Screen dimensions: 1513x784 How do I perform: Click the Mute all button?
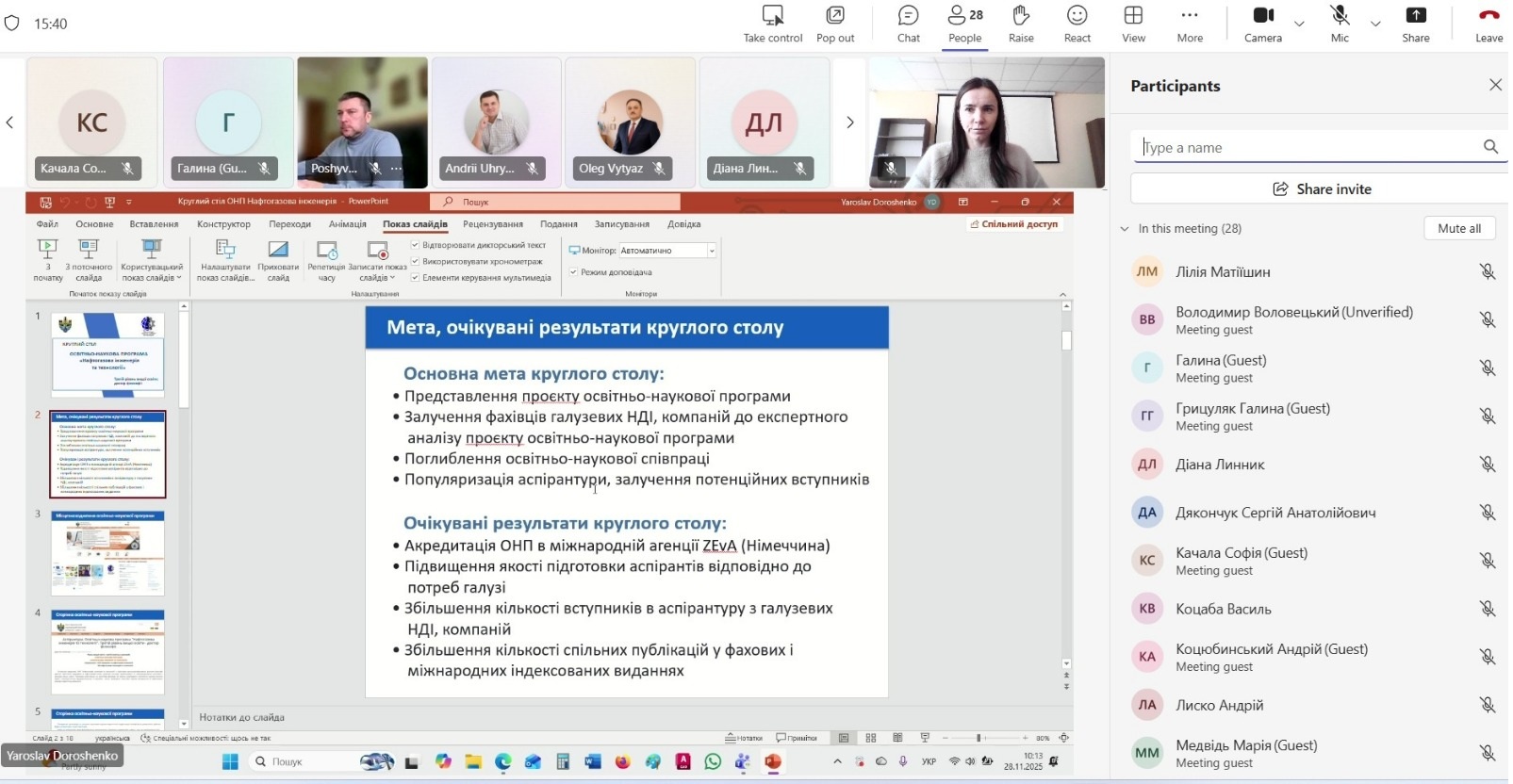tap(1458, 229)
